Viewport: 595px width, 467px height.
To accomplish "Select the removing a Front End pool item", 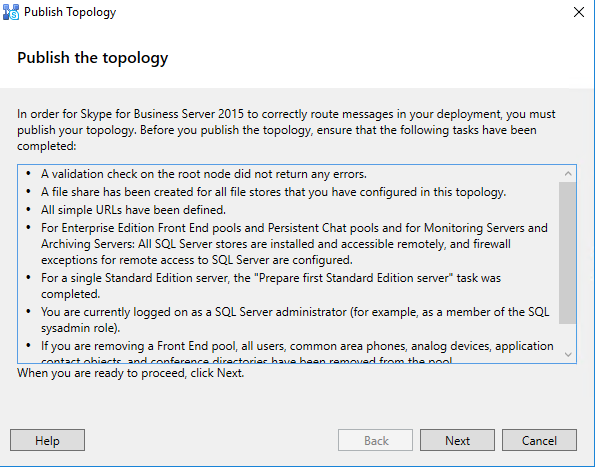I will pos(297,352).
